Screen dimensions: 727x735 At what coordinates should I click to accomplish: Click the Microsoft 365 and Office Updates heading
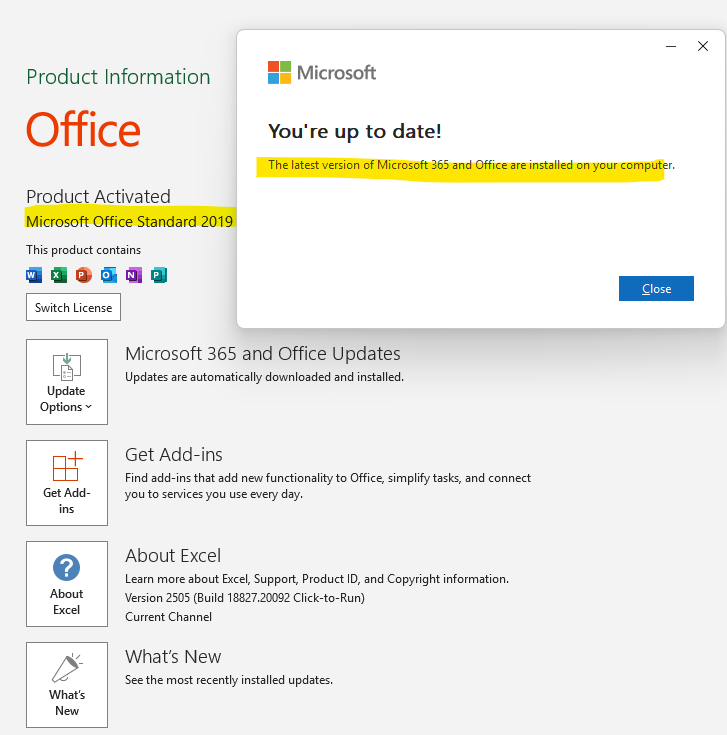262,354
